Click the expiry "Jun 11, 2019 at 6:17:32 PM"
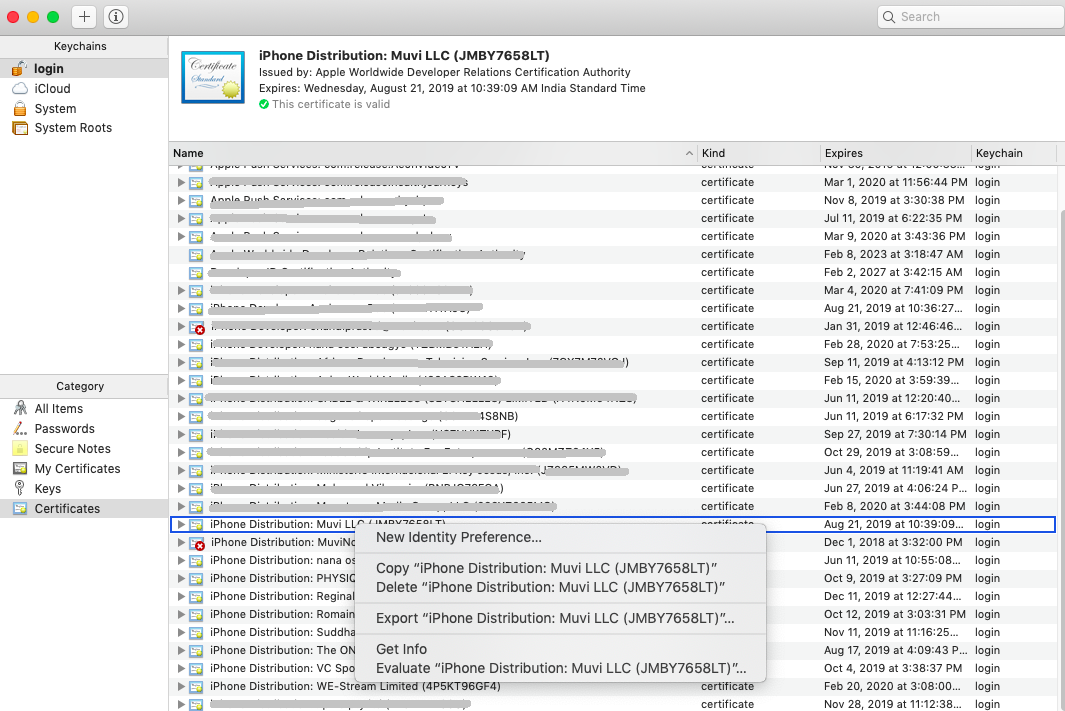Screen dimensions: 1065x711 tap(894, 416)
